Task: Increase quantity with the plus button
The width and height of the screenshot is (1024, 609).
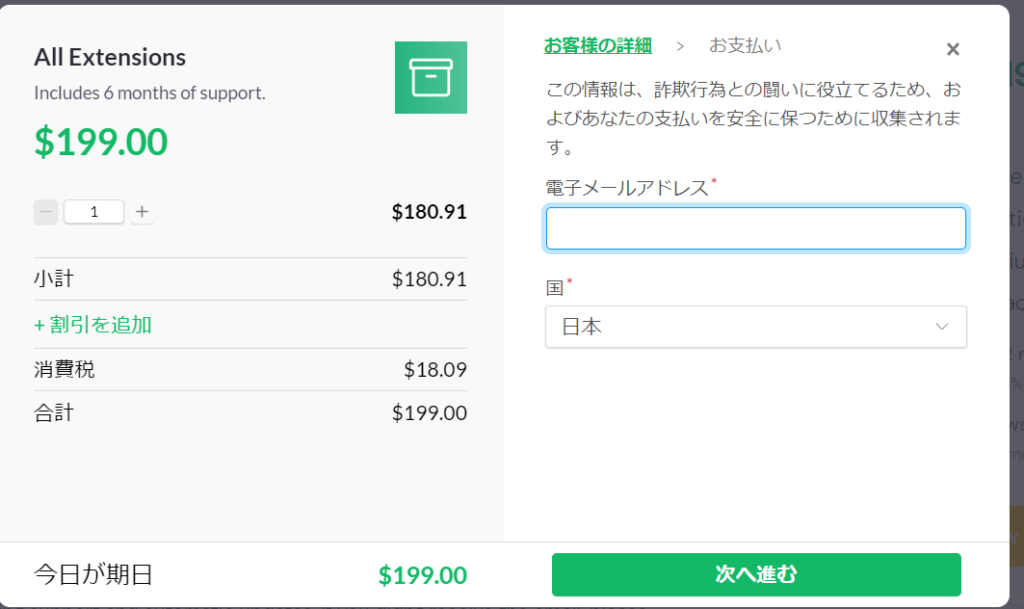Action: pyautogui.click(x=142, y=212)
